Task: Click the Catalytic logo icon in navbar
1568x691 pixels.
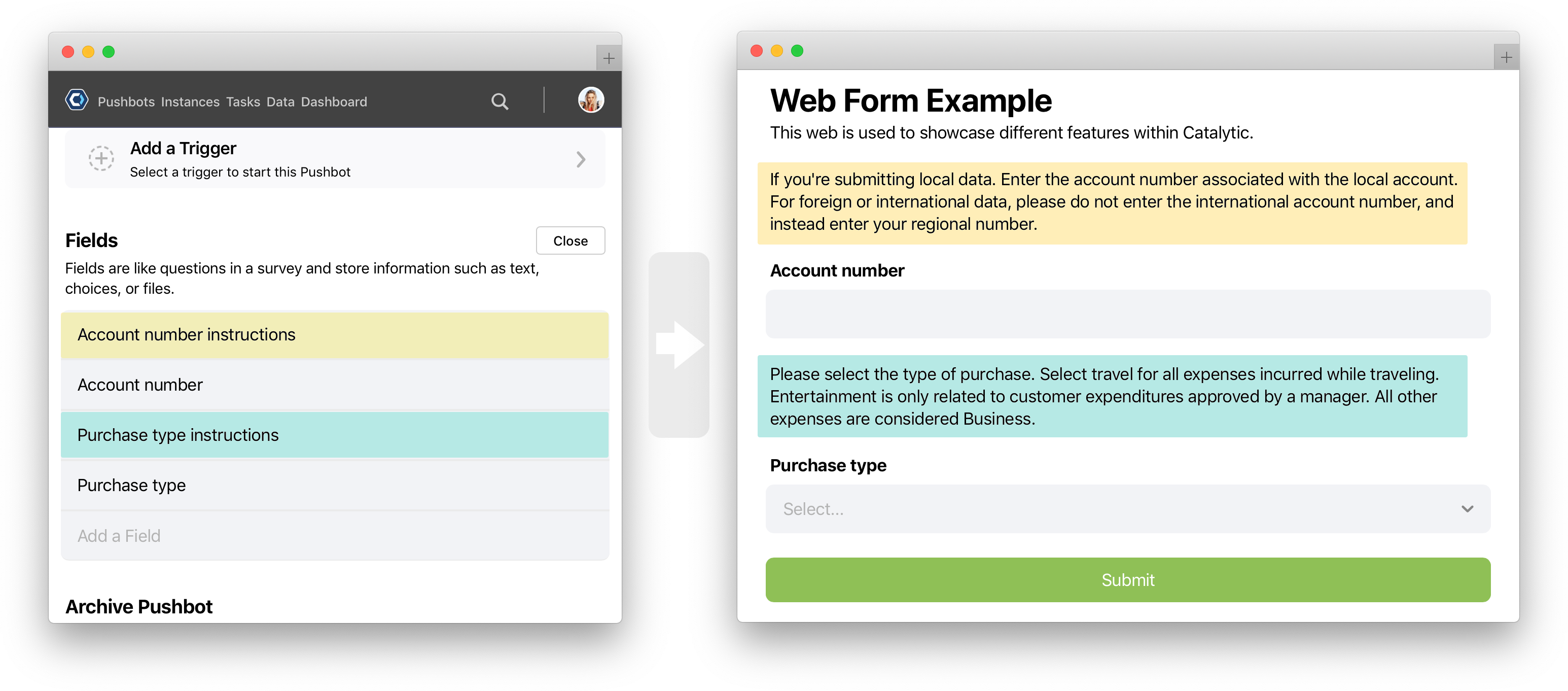Action: (x=77, y=100)
